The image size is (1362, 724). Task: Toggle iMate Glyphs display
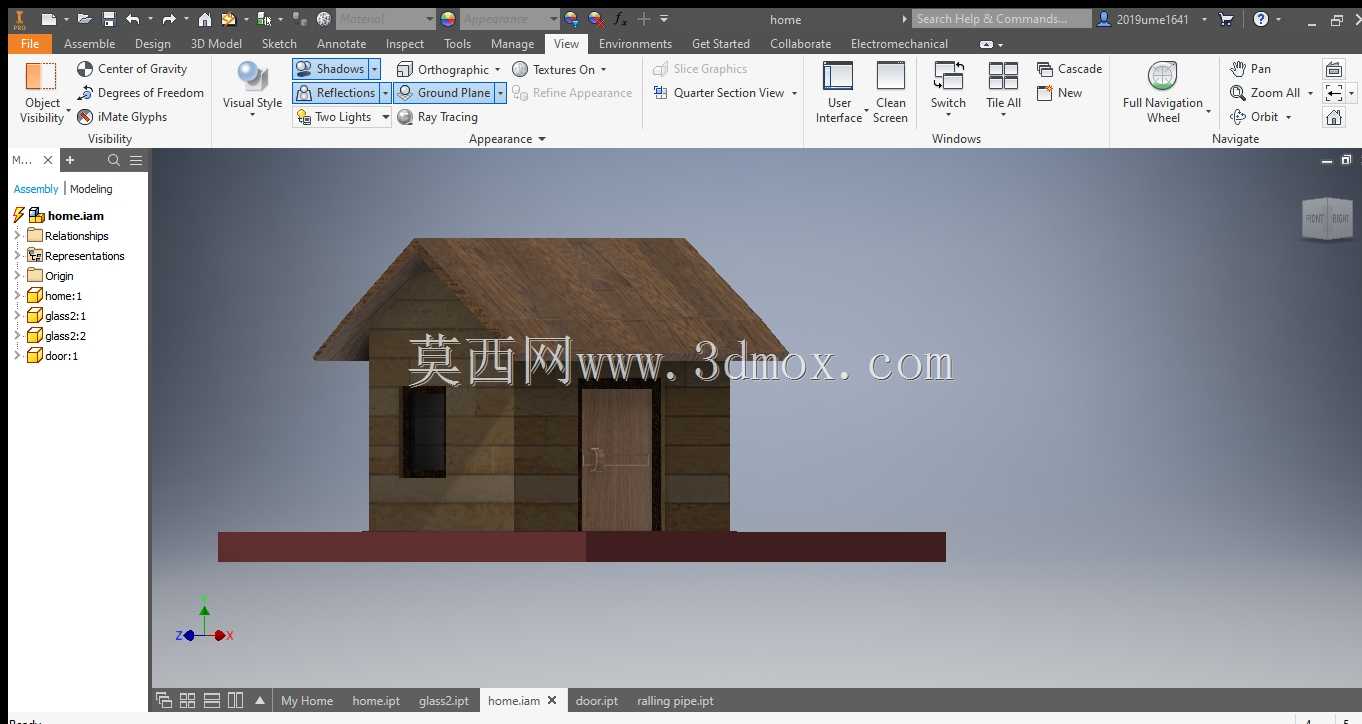pos(122,117)
